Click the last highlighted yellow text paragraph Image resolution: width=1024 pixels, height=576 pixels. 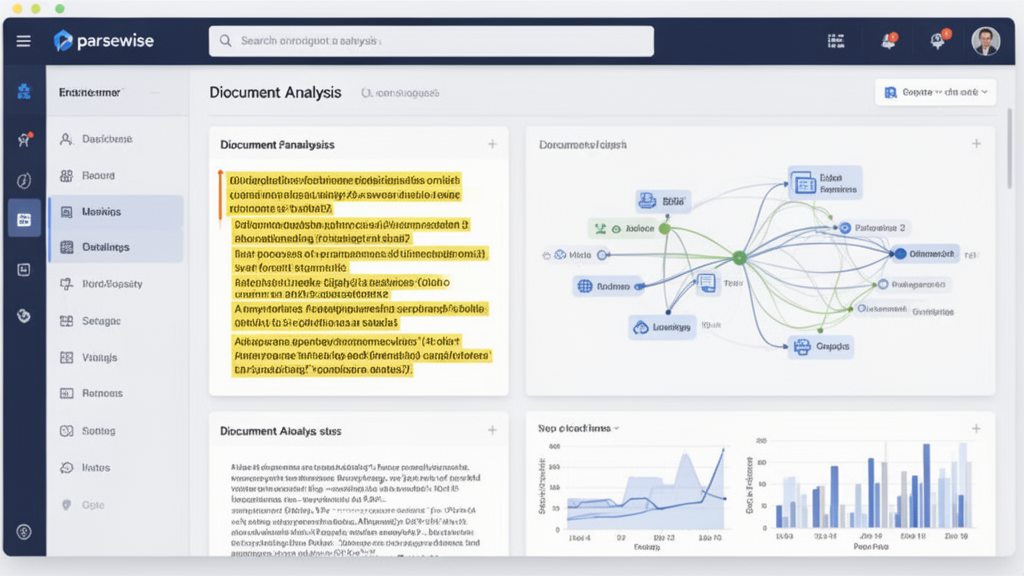coord(361,355)
